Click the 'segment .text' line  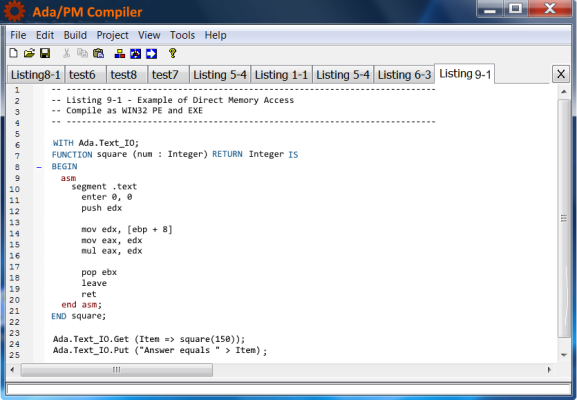104,187
